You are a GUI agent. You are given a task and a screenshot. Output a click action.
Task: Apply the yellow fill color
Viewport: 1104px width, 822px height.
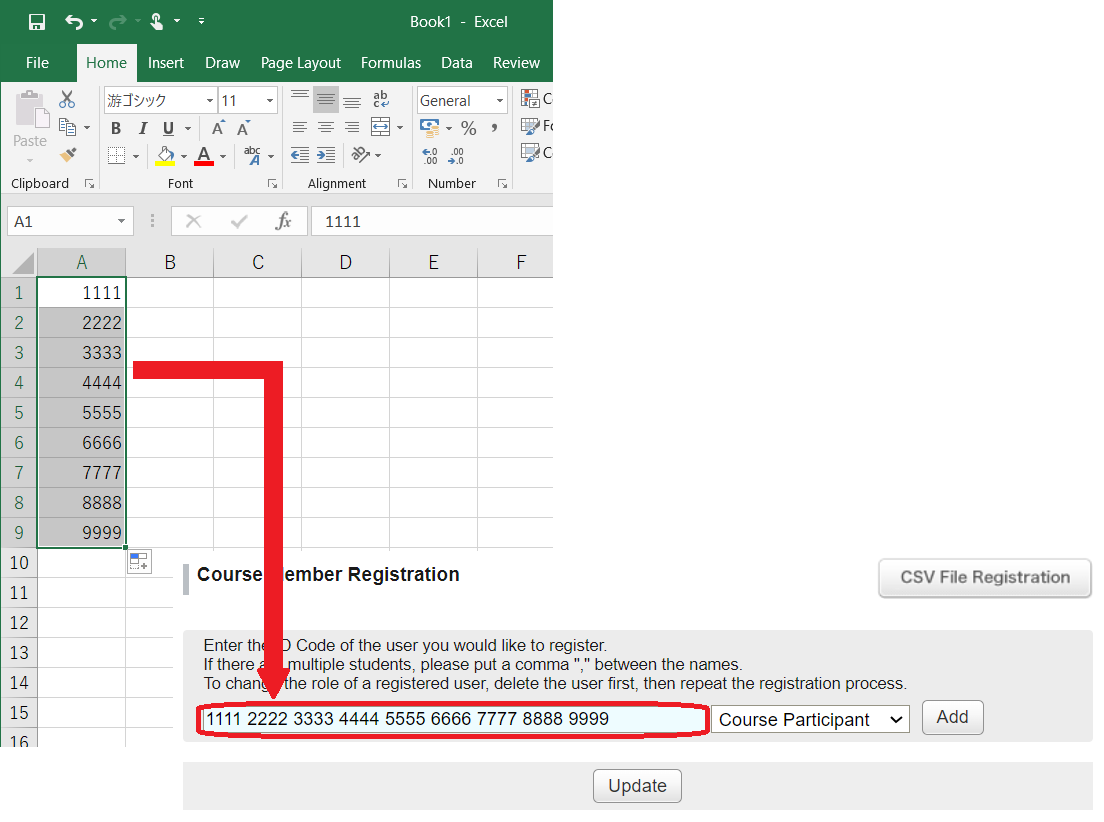click(165, 156)
